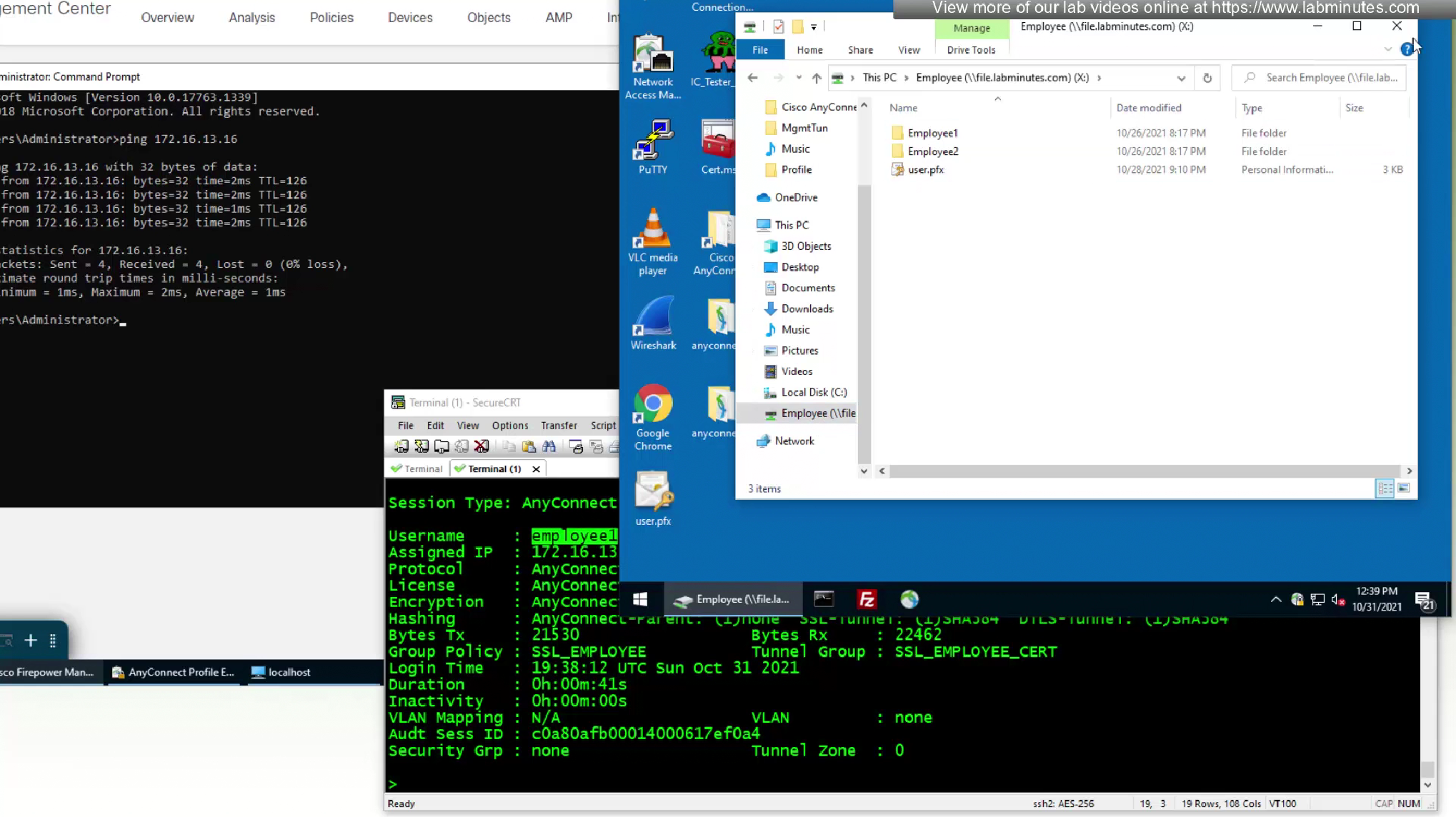Open the address bar history dropdown
The height and width of the screenshot is (817, 1456).
[x=1181, y=78]
